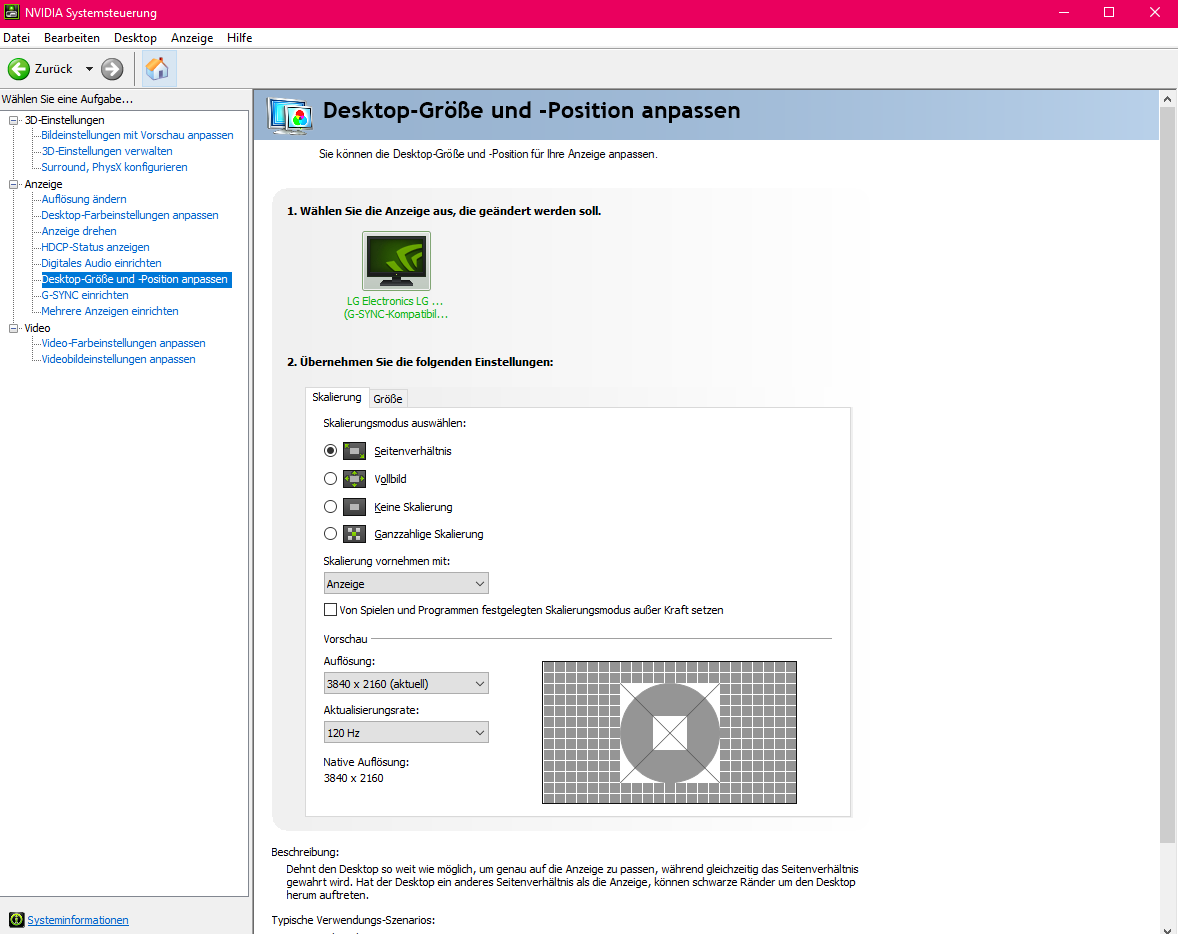The height and width of the screenshot is (934, 1178).
Task: Open the Anzeige menu in menu bar
Action: pos(192,38)
